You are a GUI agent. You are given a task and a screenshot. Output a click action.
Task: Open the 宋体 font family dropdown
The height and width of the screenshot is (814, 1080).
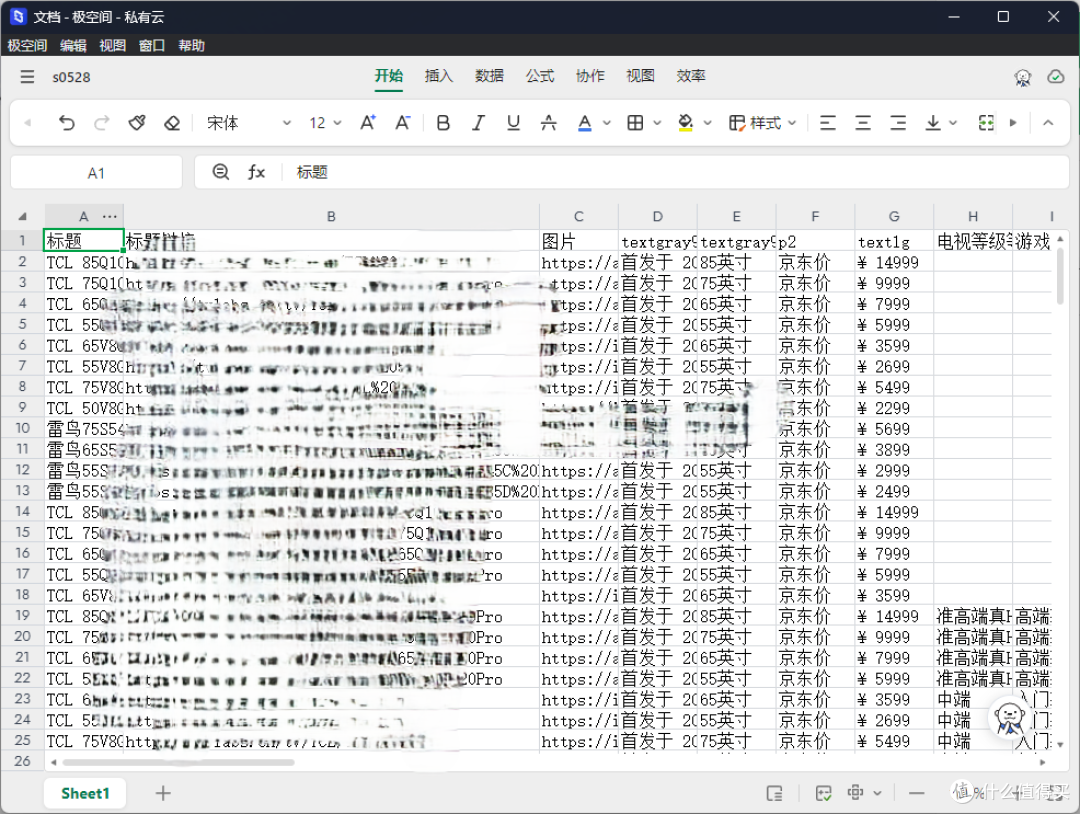click(249, 123)
